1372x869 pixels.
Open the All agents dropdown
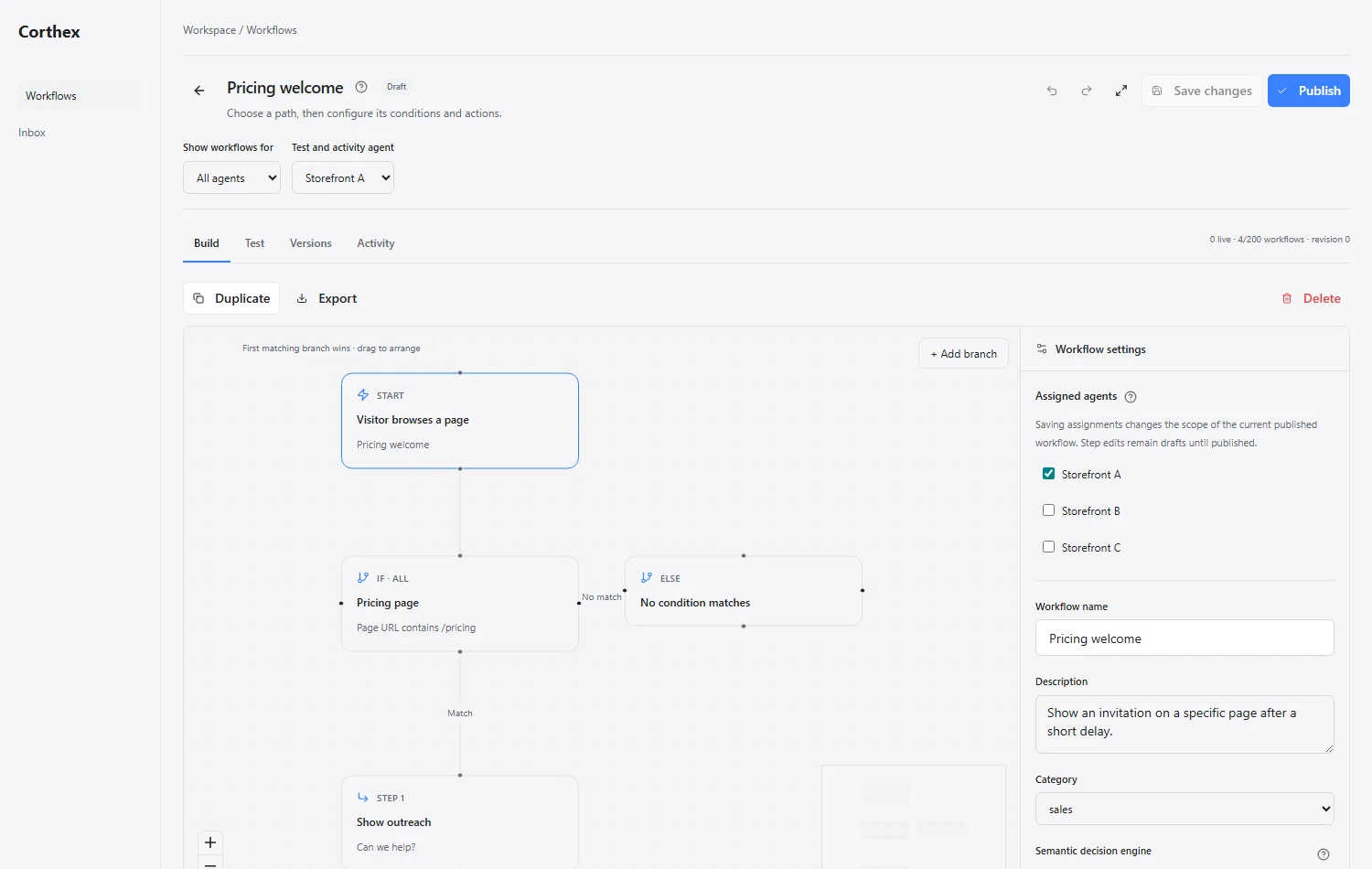[x=232, y=178]
